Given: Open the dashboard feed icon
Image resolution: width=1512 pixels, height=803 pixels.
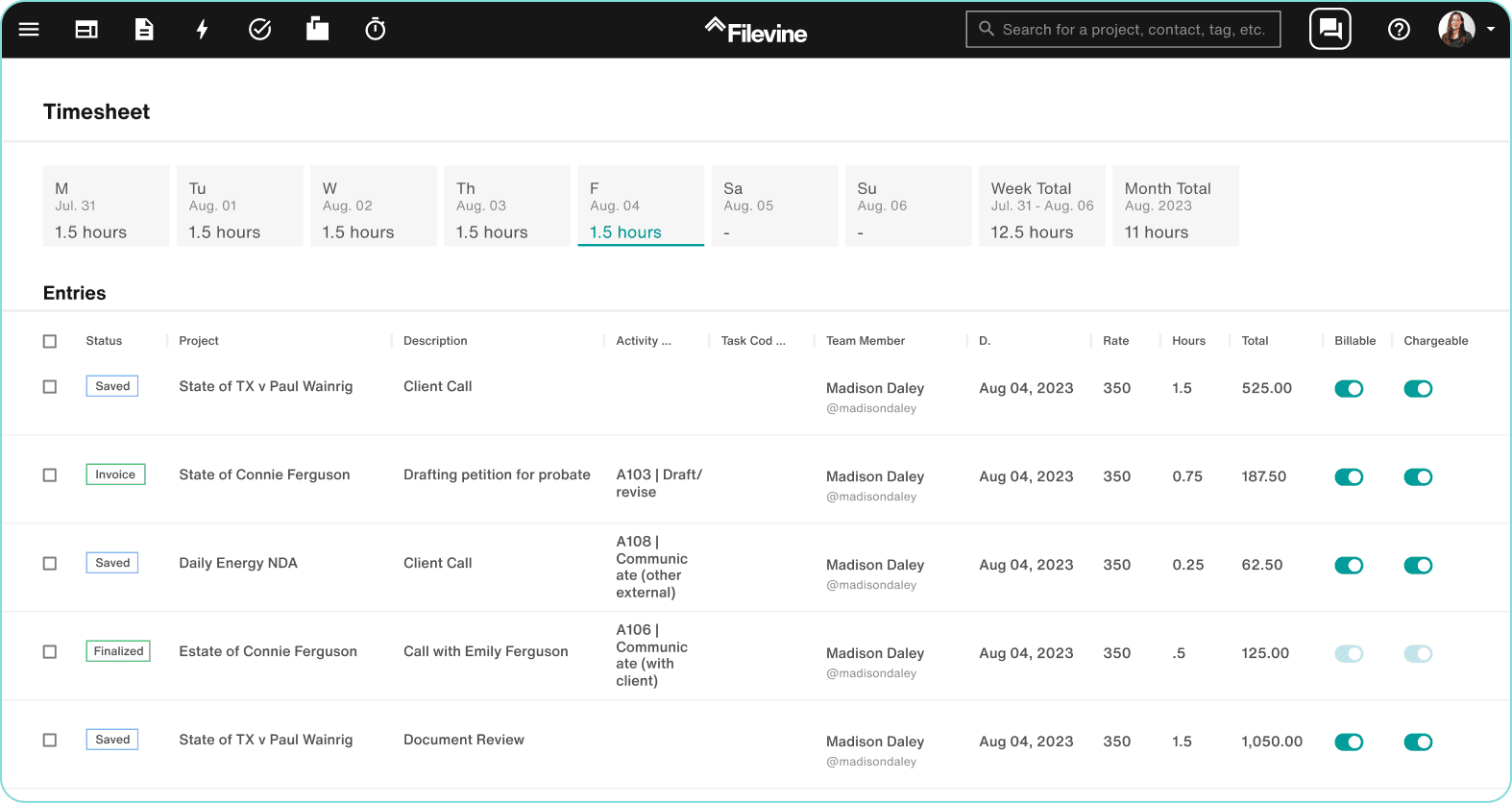Looking at the screenshot, I should [x=86, y=30].
